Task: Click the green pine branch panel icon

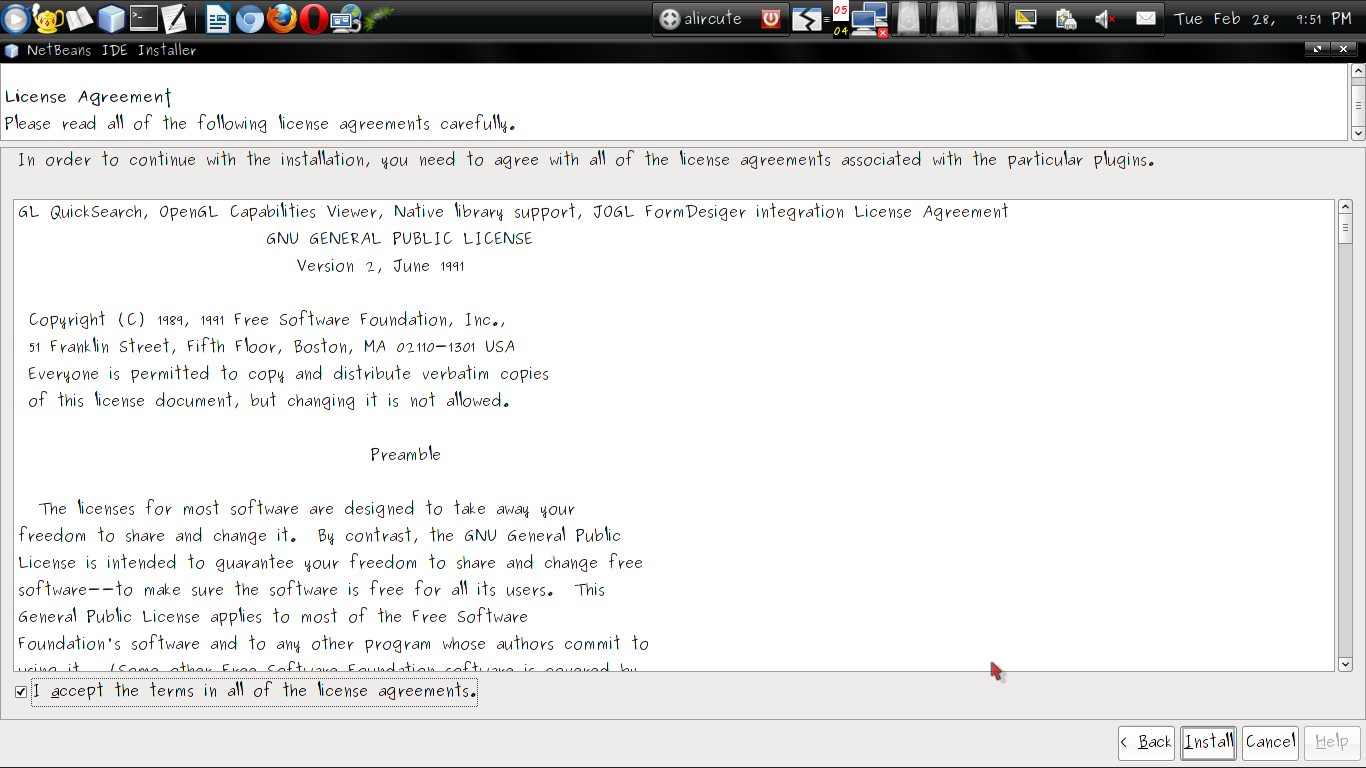Action: [378, 17]
